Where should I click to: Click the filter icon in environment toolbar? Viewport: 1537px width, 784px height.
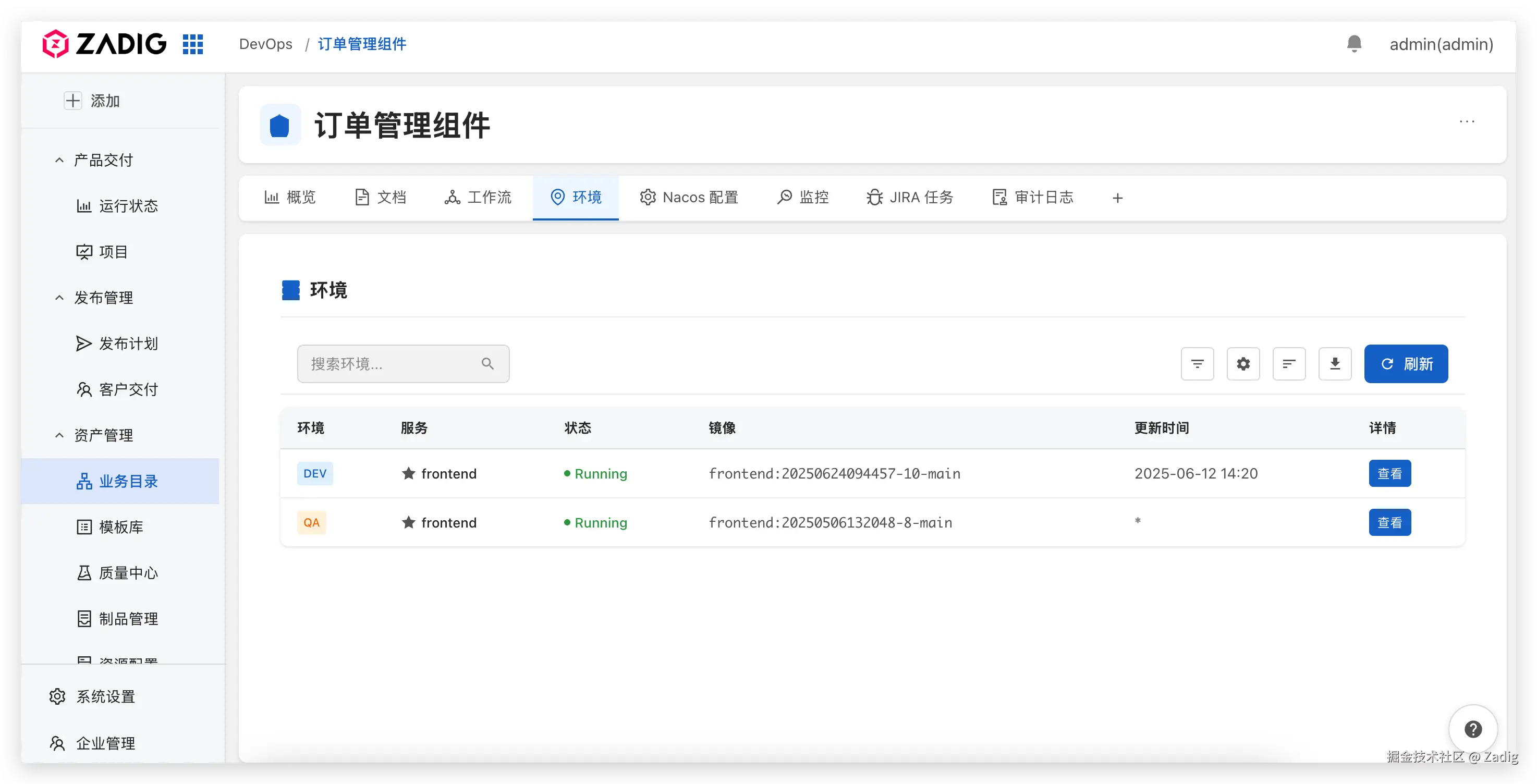click(1197, 364)
